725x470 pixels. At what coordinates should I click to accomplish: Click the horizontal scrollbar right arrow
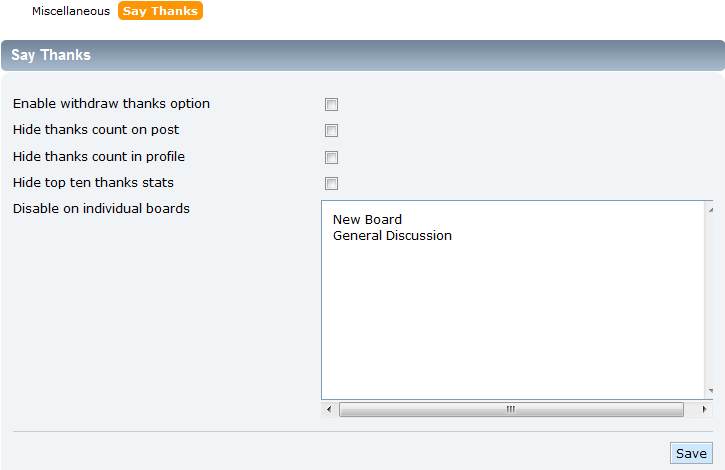click(x=704, y=409)
